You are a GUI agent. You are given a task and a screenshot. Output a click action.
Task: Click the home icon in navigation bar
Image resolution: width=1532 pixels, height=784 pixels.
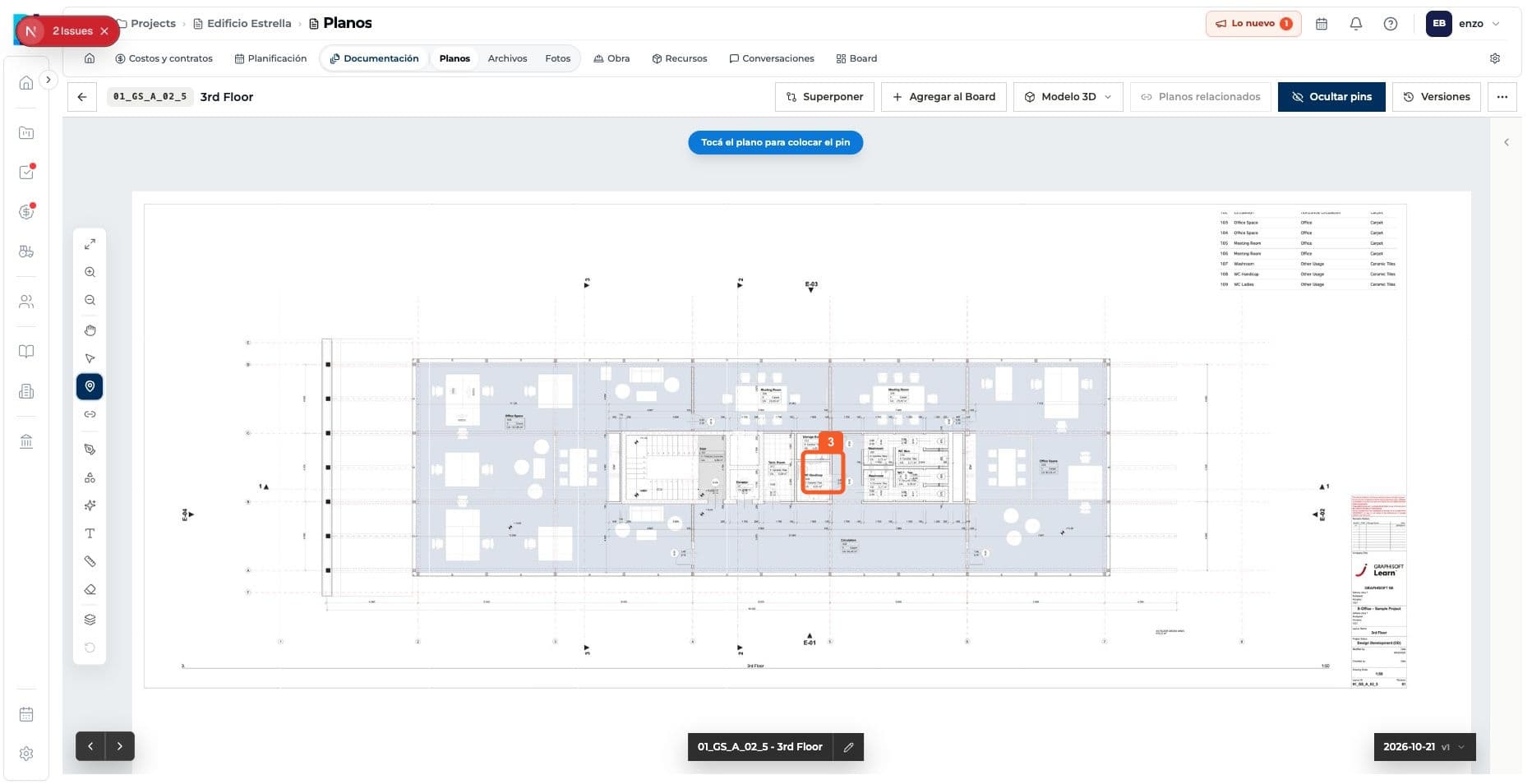coord(90,58)
